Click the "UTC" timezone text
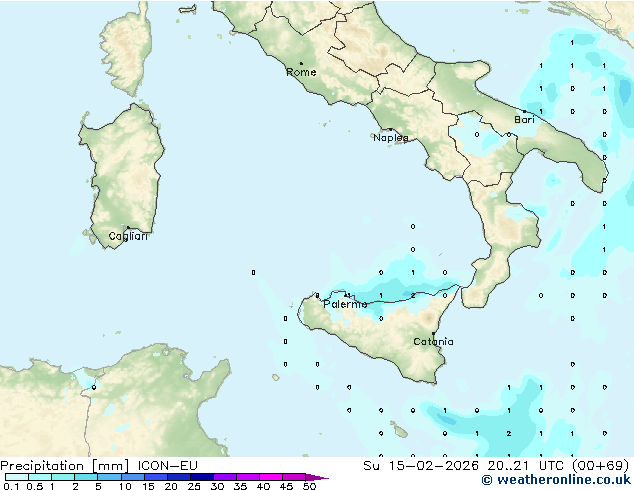The height and width of the screenshot is (490, 634). point(551,466)
